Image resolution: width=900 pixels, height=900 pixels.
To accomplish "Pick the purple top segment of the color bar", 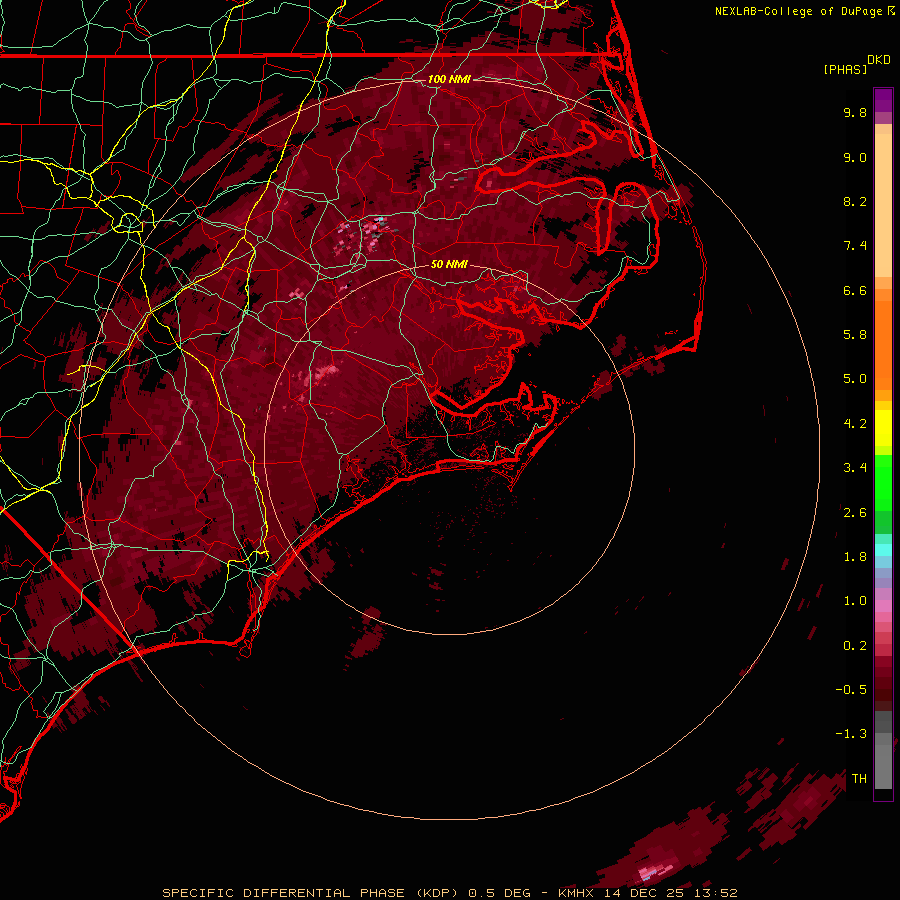I will pos(883,100).
